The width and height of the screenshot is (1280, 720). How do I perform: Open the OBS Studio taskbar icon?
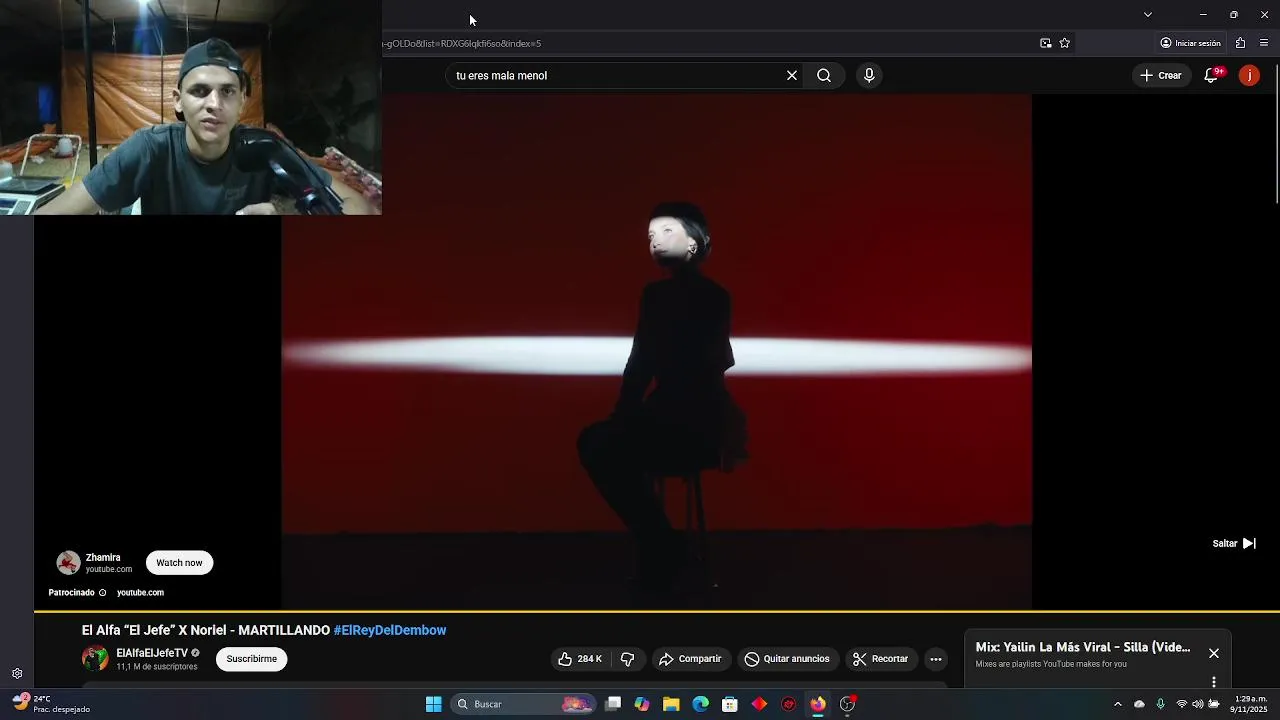847,704
